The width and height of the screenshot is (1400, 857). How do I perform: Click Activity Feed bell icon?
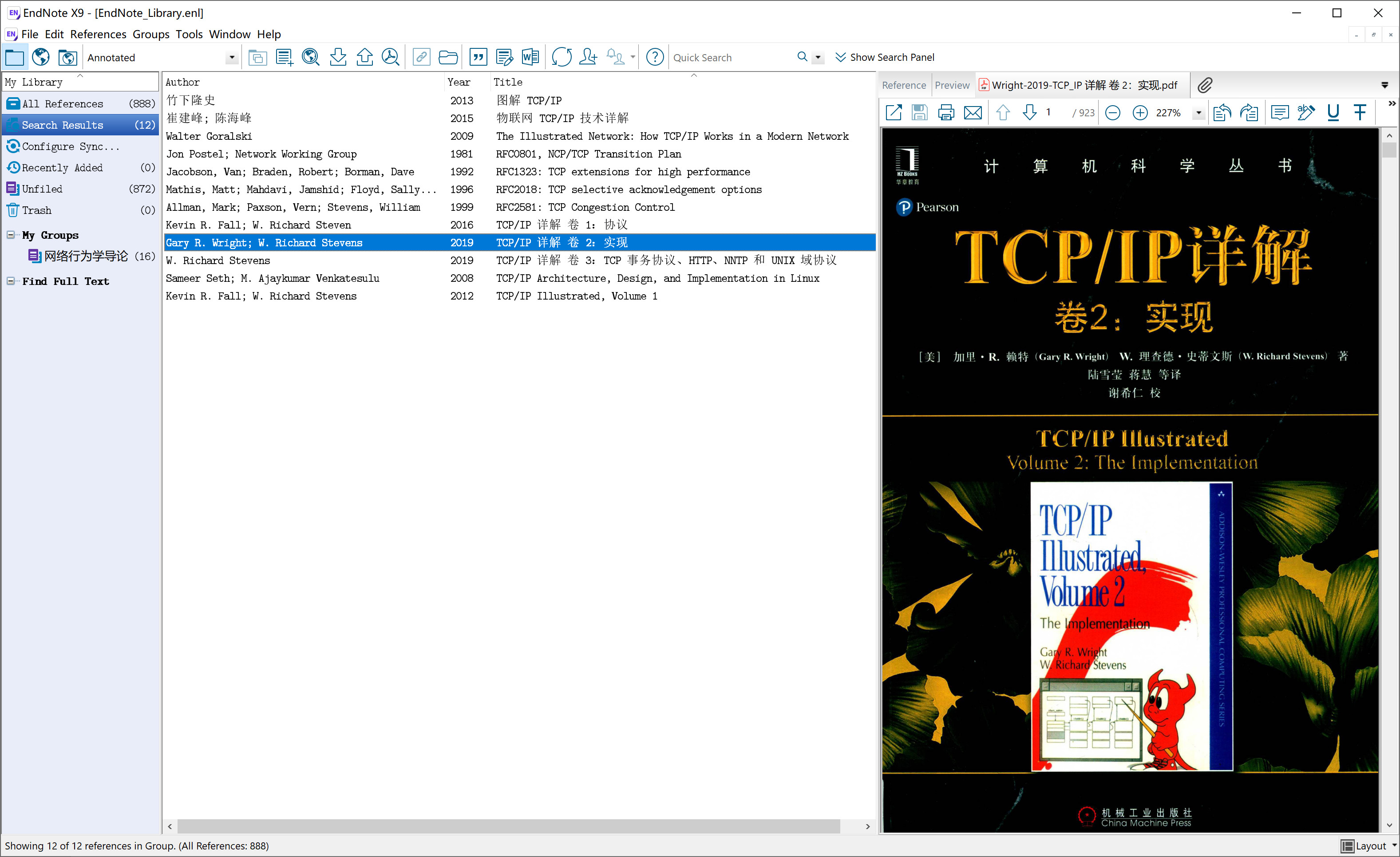click(615, 57)
